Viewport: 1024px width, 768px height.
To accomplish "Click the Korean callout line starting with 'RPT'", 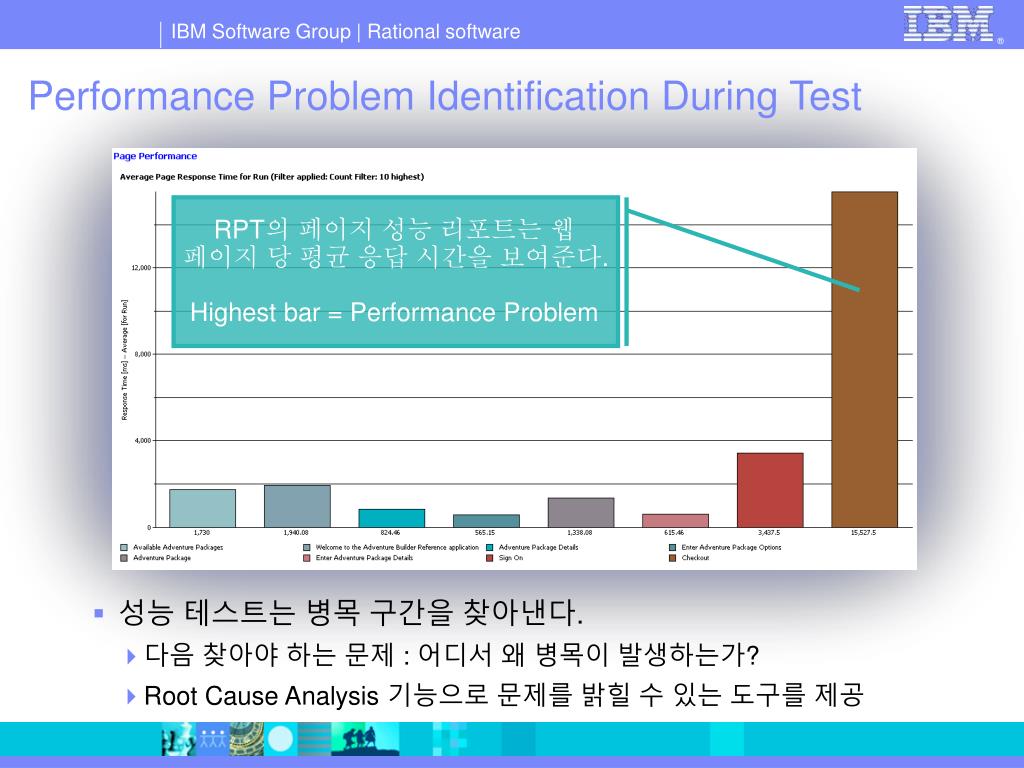I will point(394,229).
